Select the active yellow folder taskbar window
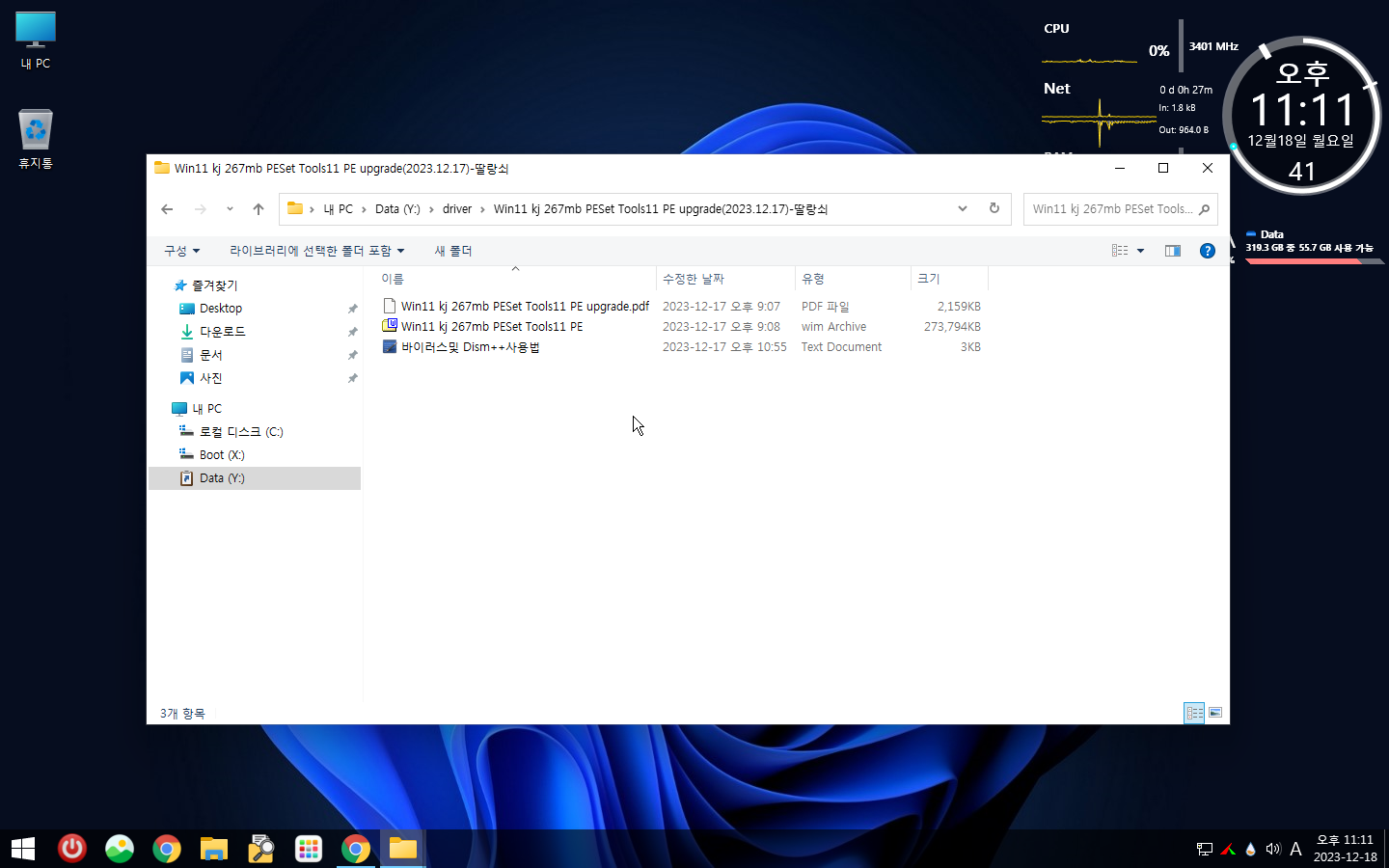The image size is (1389, 868). 403,849
